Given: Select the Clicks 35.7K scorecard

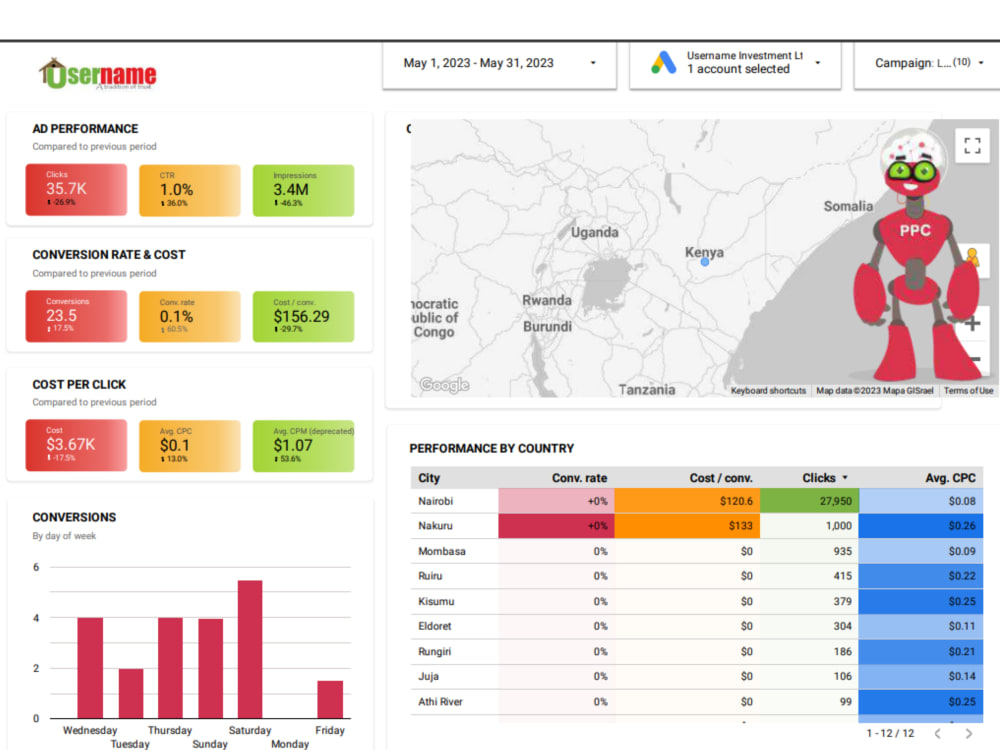Looking at the screenshot, I should click(76, 189).
